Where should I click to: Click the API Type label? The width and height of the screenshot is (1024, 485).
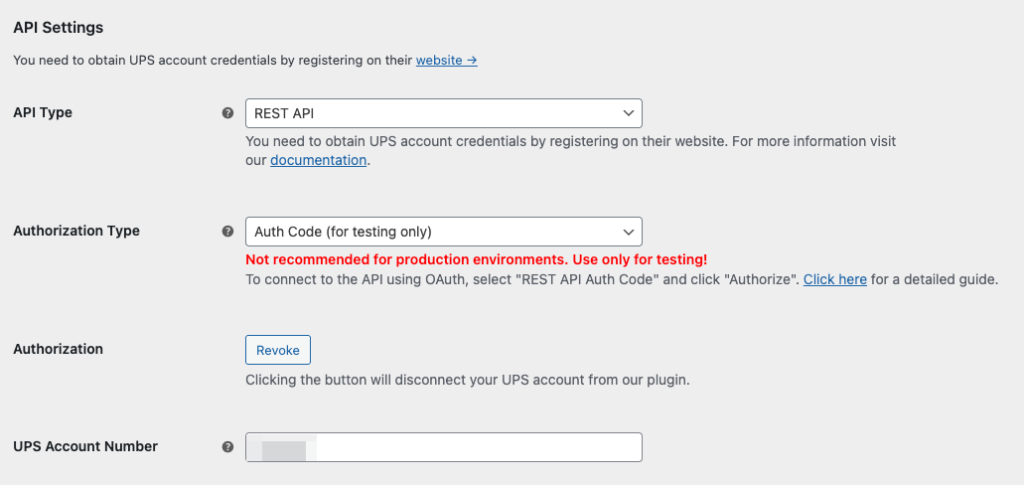[x=42, y=112]
